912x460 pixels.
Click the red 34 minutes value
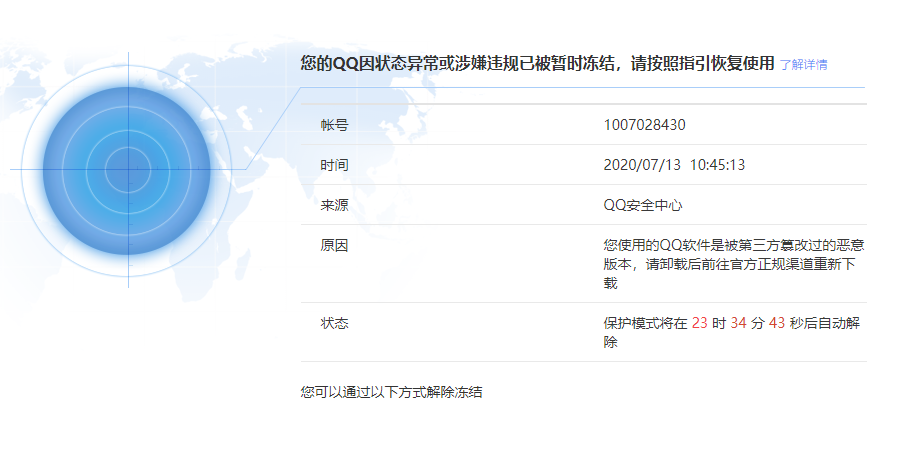pyautogui.click(x=739, y=323)
